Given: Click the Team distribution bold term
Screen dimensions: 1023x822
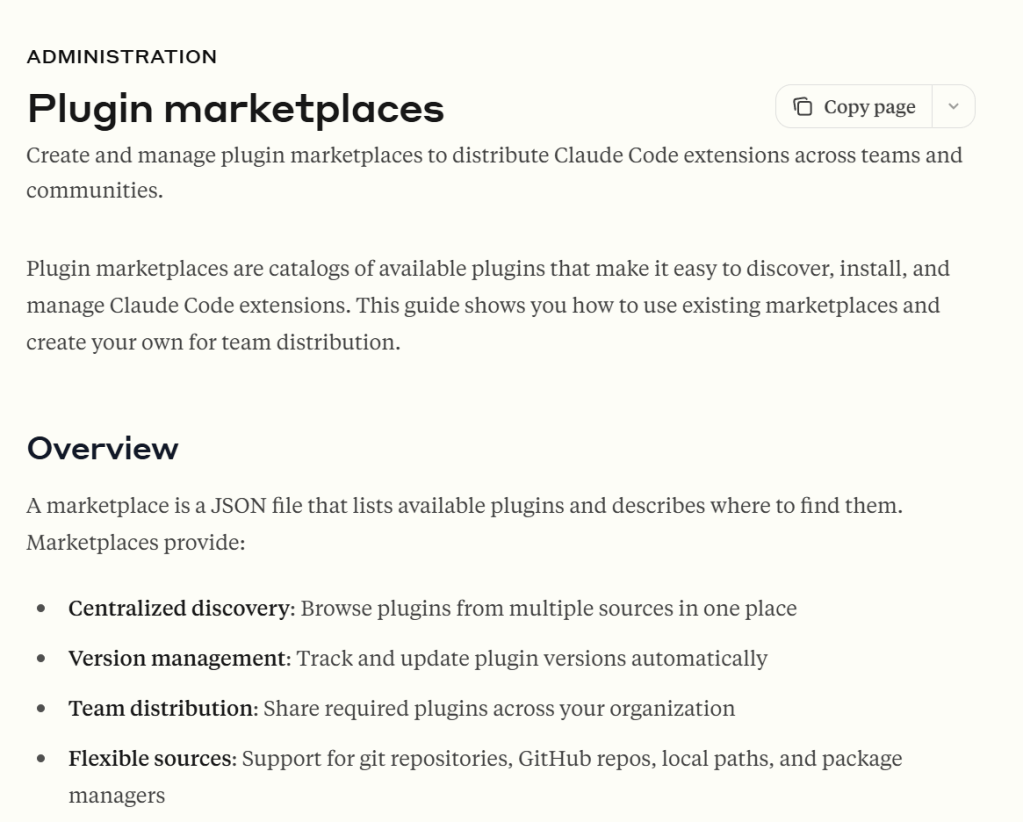Looking at the screenshot, I should (162, 708).
